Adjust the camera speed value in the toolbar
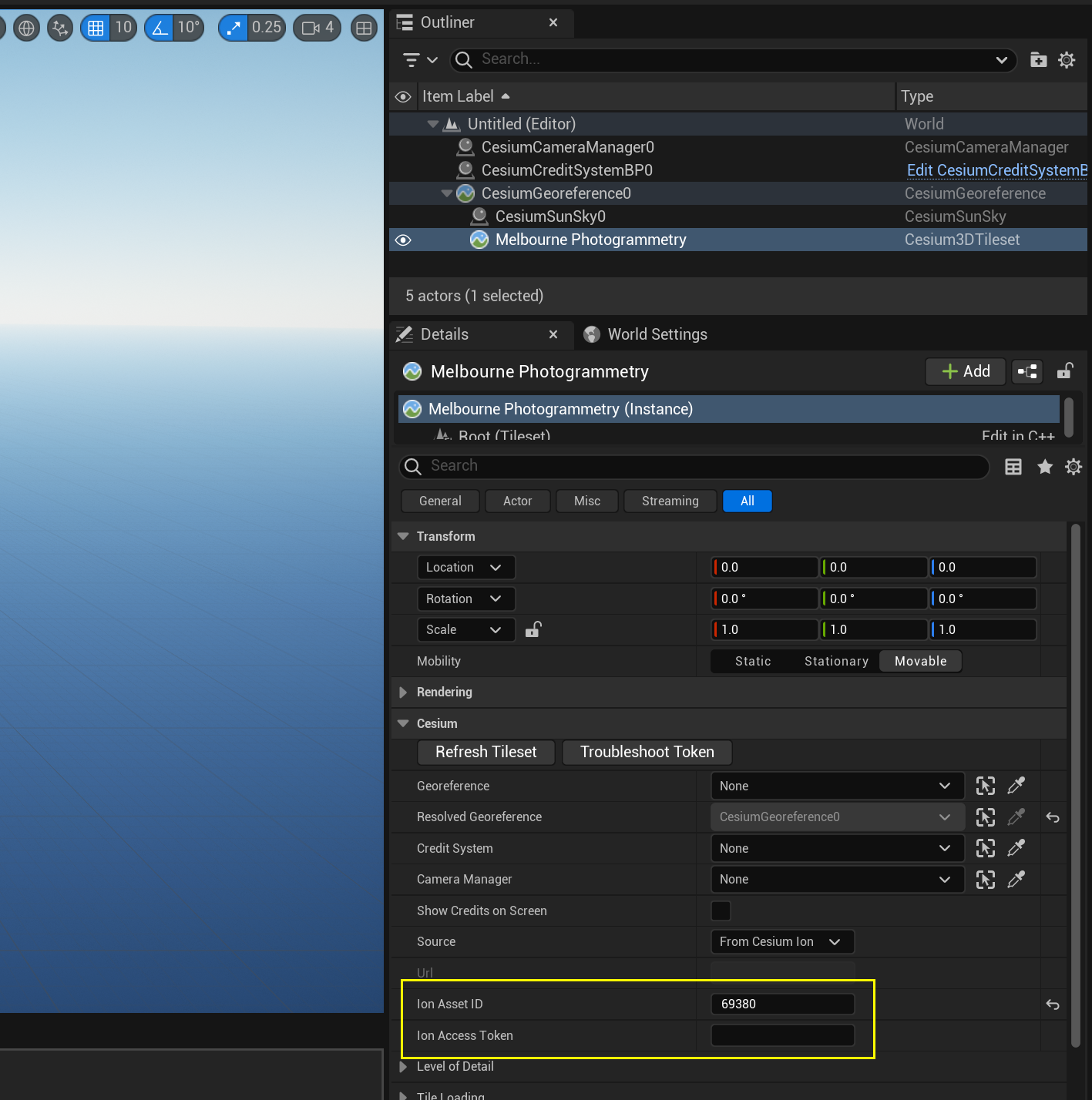 click(x=329, y=27)
